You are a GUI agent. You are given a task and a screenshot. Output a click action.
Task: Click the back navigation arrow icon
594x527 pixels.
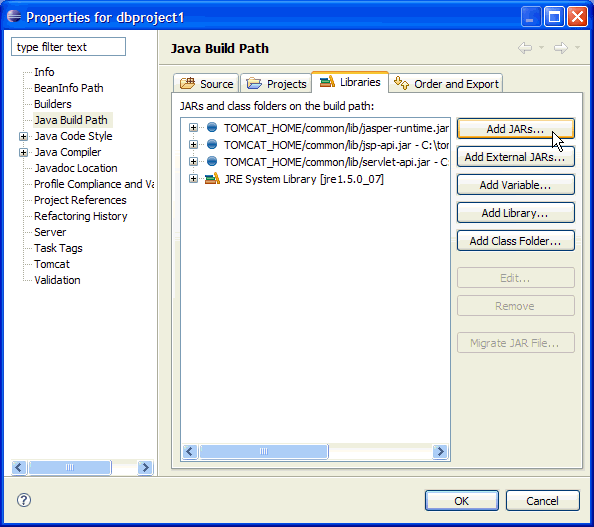point(525,48)
